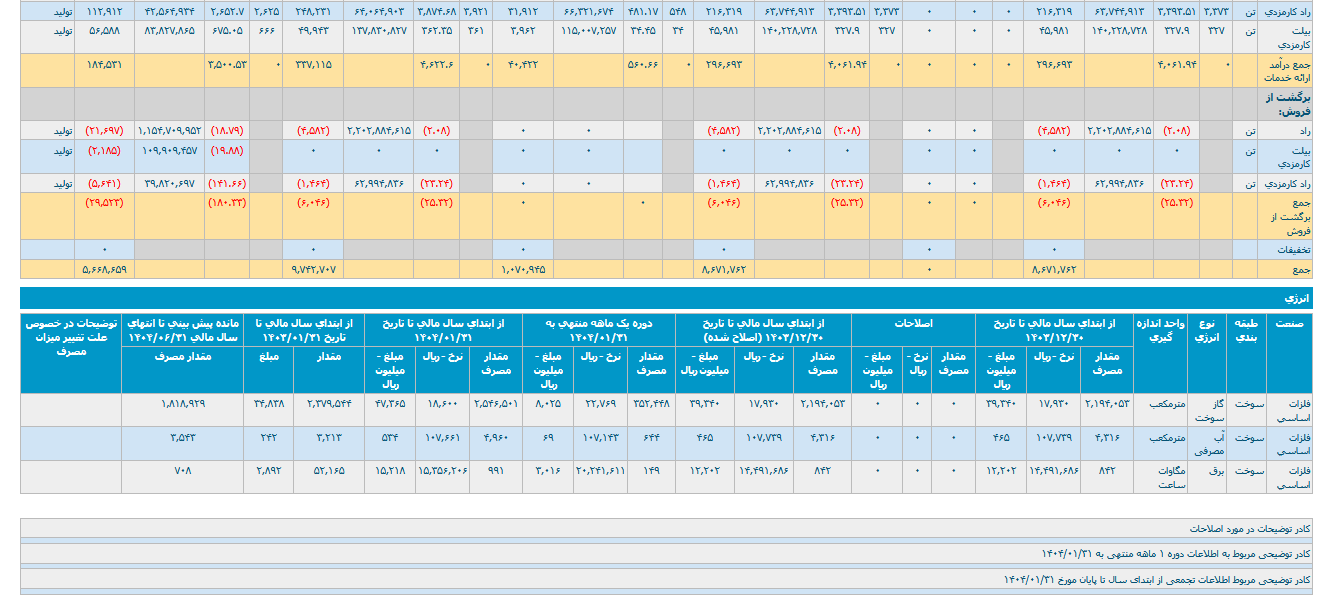Viewport: 1330px width, 613px height.
Task: Click the جمع درآمد ارائه خدمات row label
Action: [x=1284, y=69]
